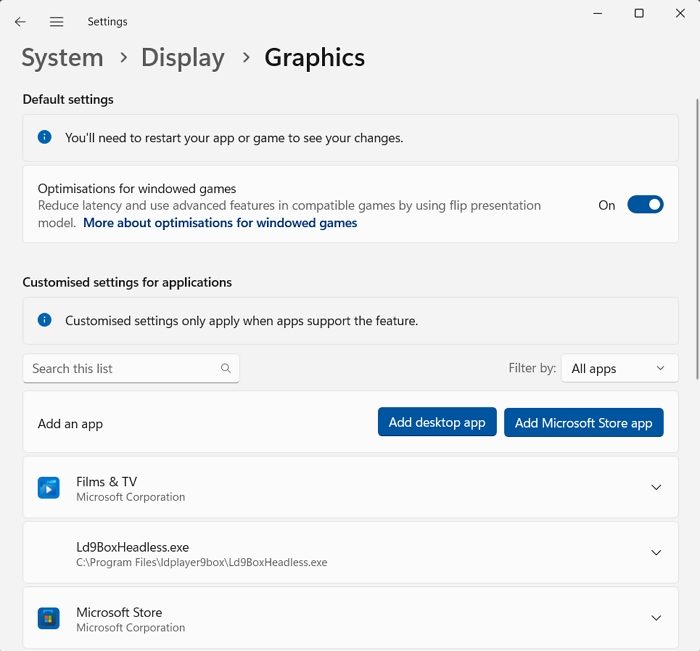The height and width of the screenshot is (651, 700).
Task: Click the restart notice info icon
Action: click(x=44, y=138)
